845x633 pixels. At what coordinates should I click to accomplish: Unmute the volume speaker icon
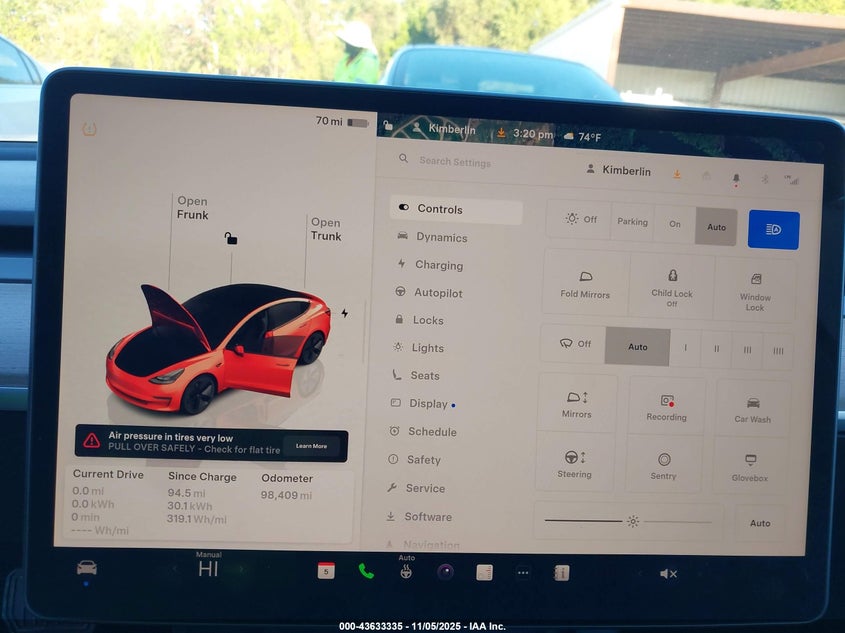point(668,573)
